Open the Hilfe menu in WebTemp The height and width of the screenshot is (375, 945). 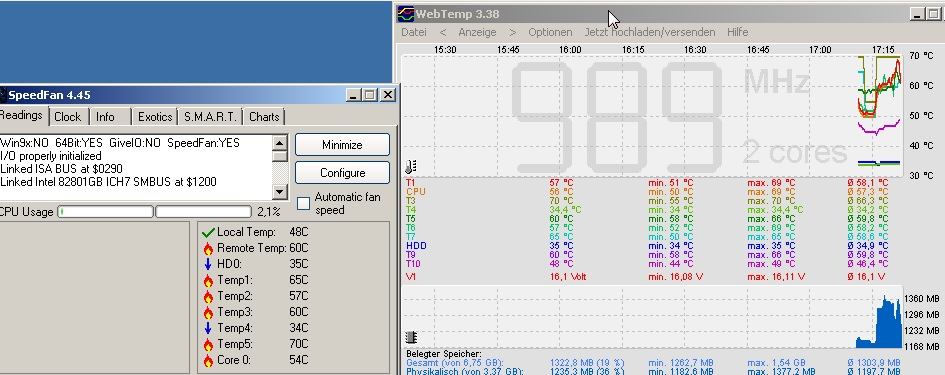click(x=738, y=32)
